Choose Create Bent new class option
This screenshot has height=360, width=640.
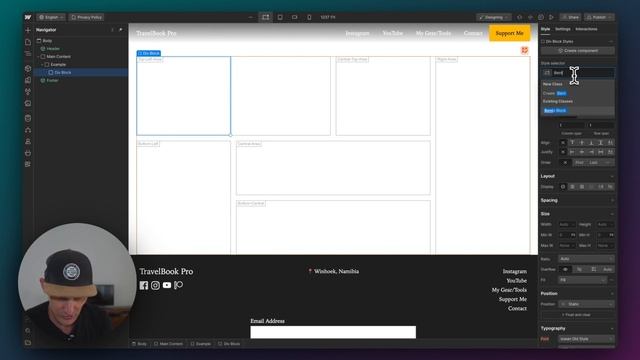click(x=577, y=93)
